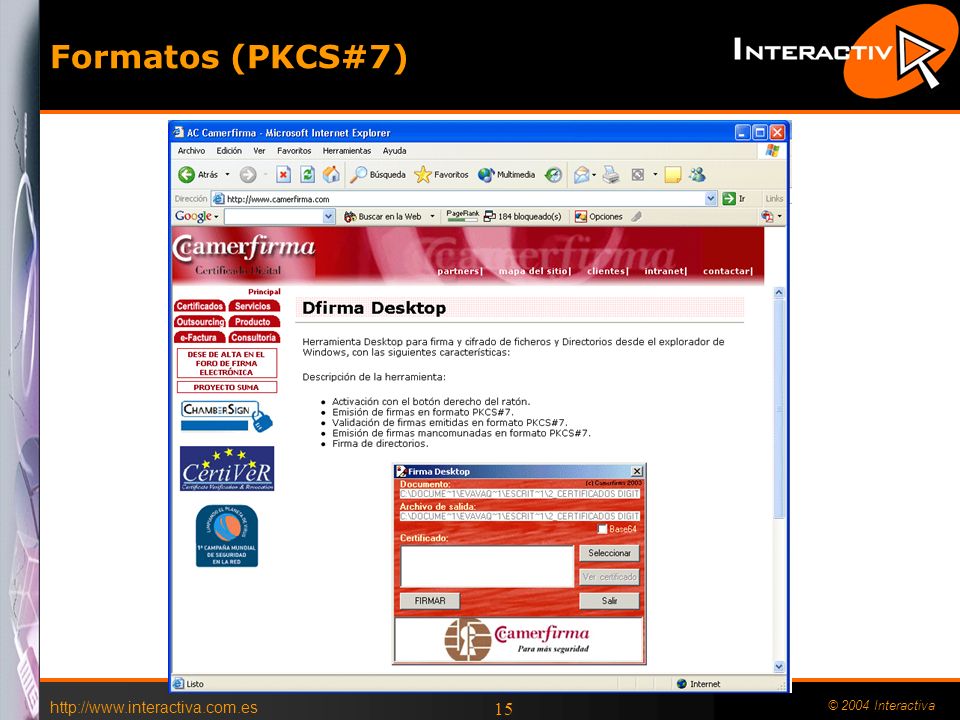Click the scrollbar down arrow
960x720 pixels.
pyautogui.click(x=779, y=667)
